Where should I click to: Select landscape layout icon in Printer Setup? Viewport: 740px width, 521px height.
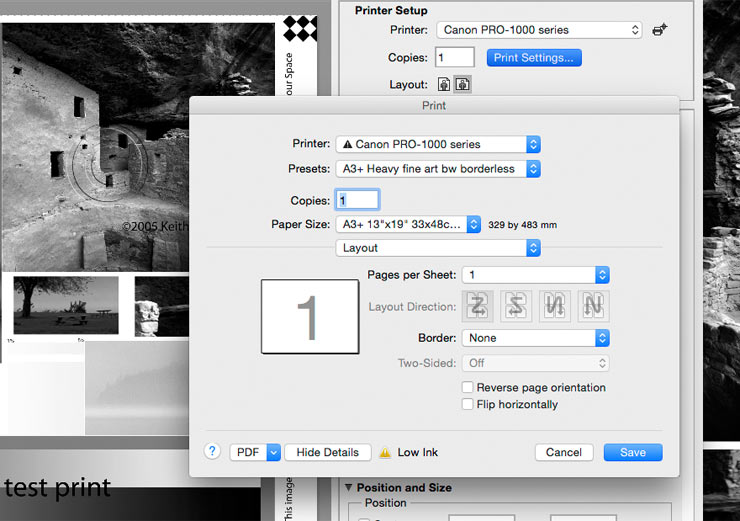tap(462, 84)
